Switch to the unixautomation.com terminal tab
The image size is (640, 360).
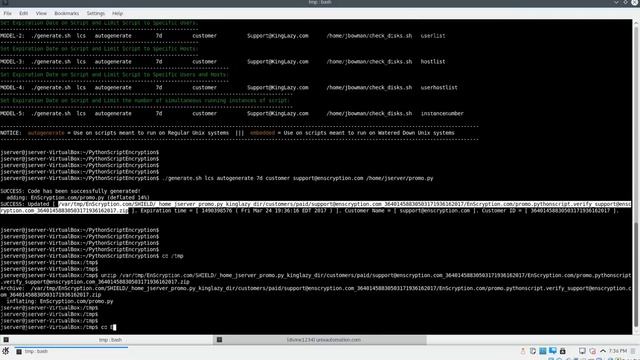320,340
